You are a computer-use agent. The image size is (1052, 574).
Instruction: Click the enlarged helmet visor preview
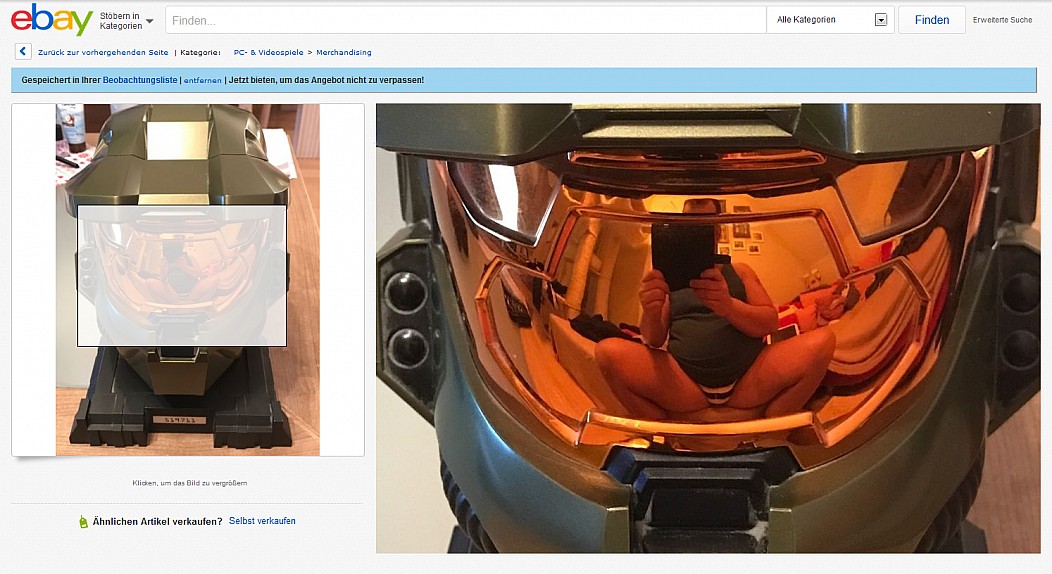point(707,328)
